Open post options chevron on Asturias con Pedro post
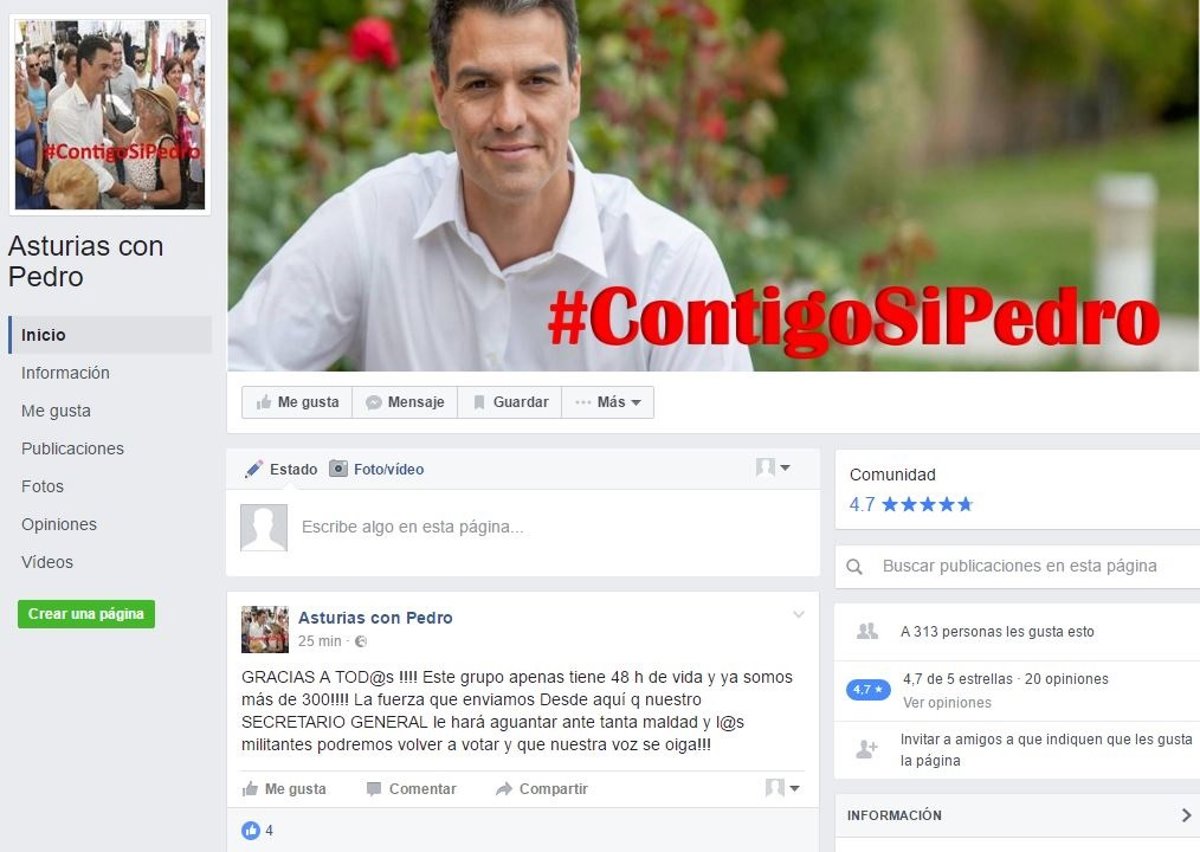Image resolution: width=1200 pixels, height=852 pixels. (798, 615)
